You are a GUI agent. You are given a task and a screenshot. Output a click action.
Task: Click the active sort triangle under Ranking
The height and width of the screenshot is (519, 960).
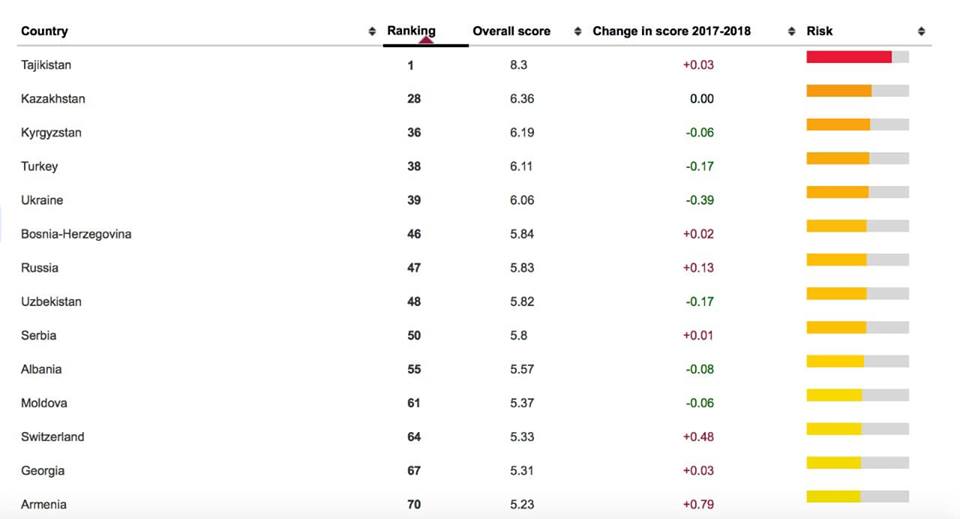pos(426,40)
